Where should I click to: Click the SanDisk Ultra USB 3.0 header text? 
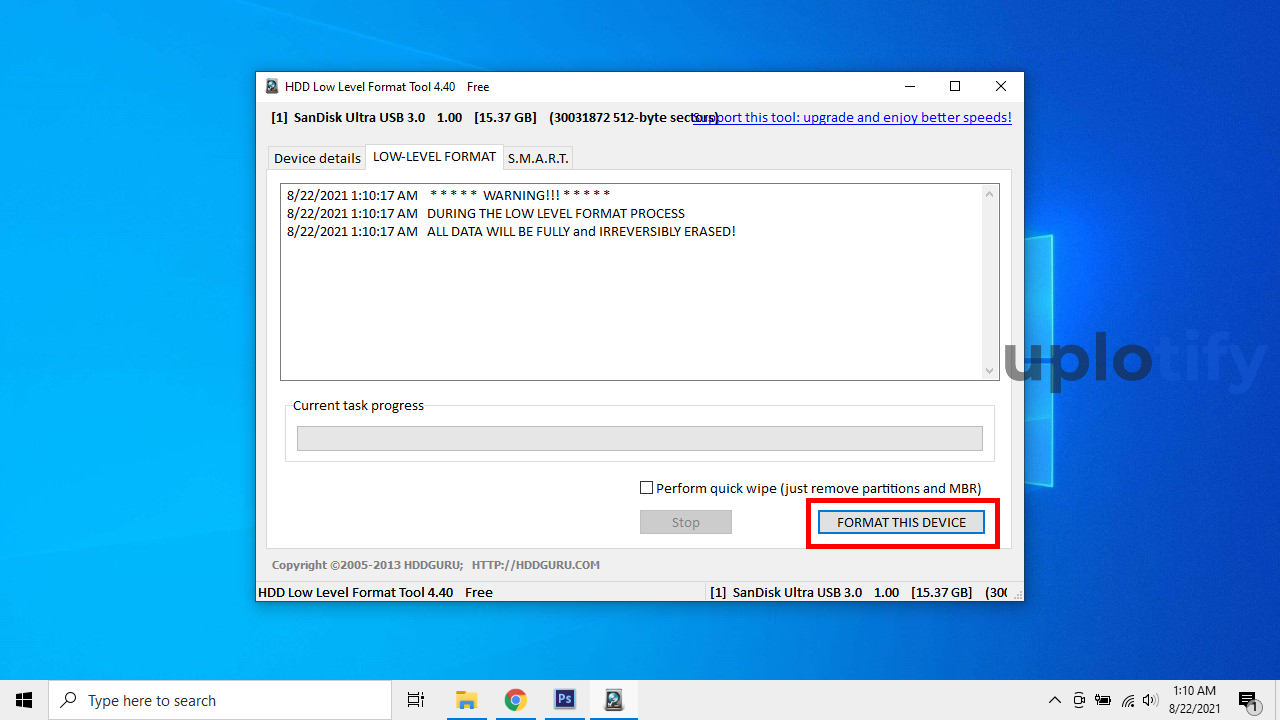(359, 117)
